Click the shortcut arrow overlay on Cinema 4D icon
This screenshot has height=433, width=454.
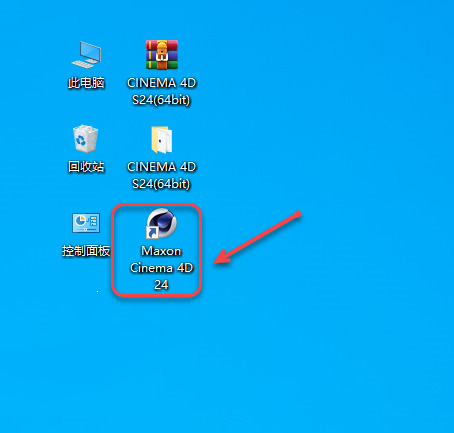click(x=152, y=232)
